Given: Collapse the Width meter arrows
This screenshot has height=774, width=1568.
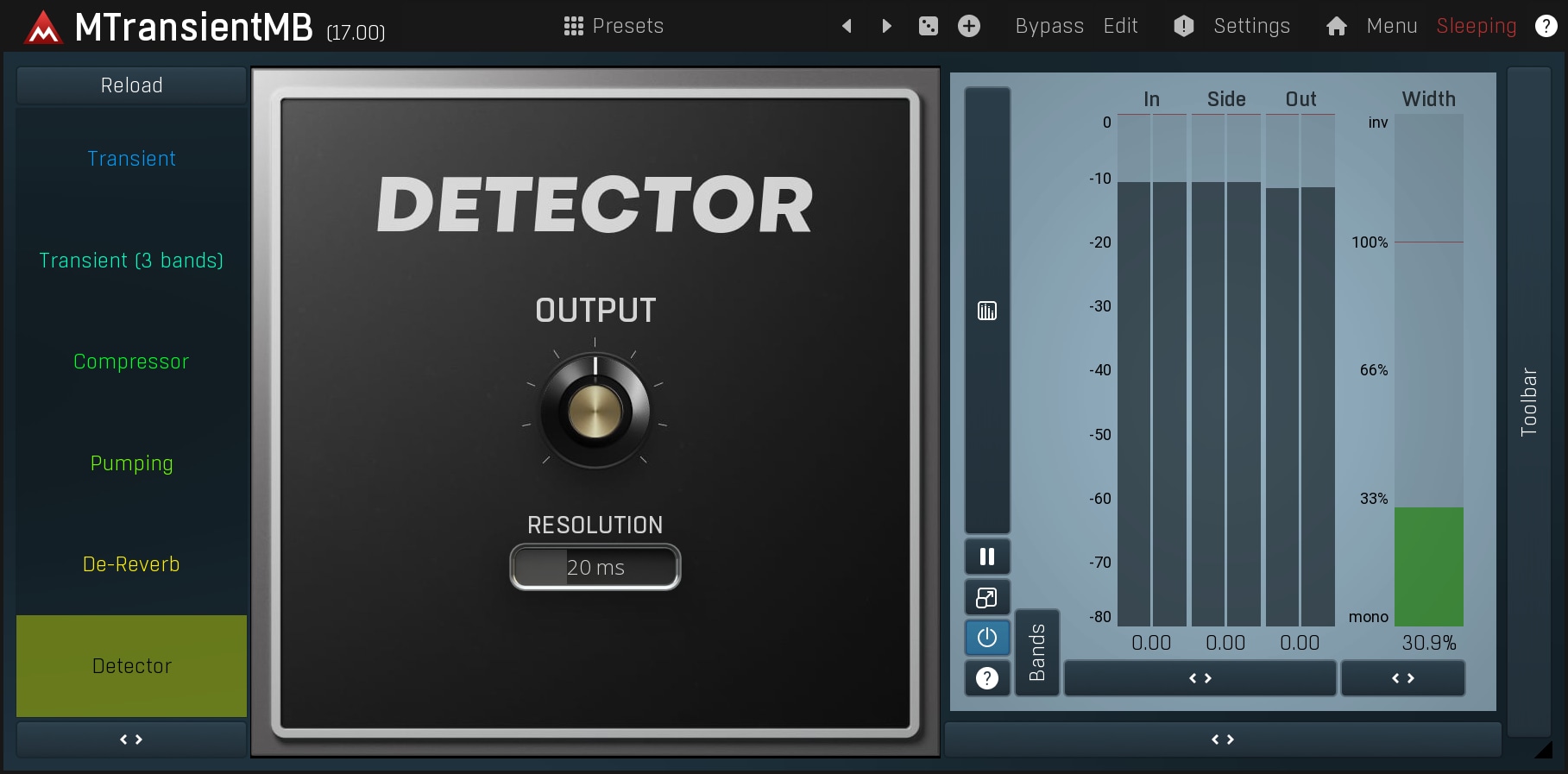Looking at the screenshot, I should (1402, 678).
